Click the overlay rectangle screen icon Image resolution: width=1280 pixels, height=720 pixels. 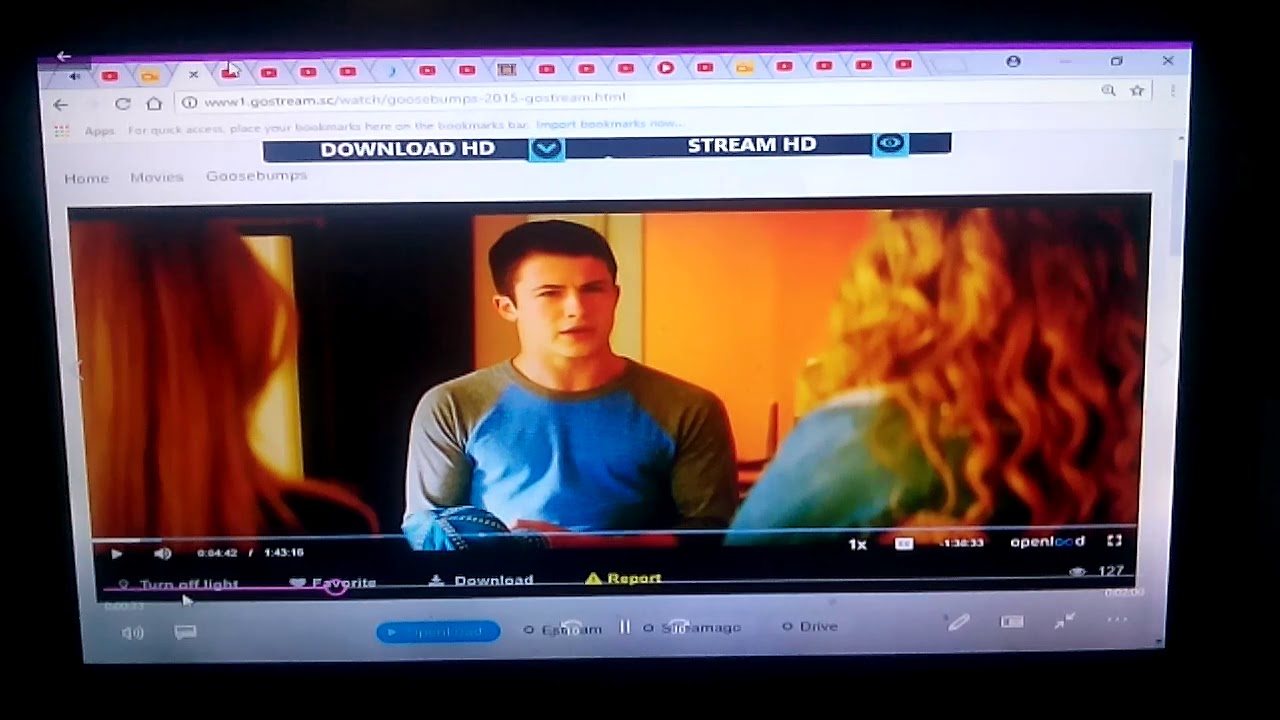pyautogui.click(x=1012, y=621)
